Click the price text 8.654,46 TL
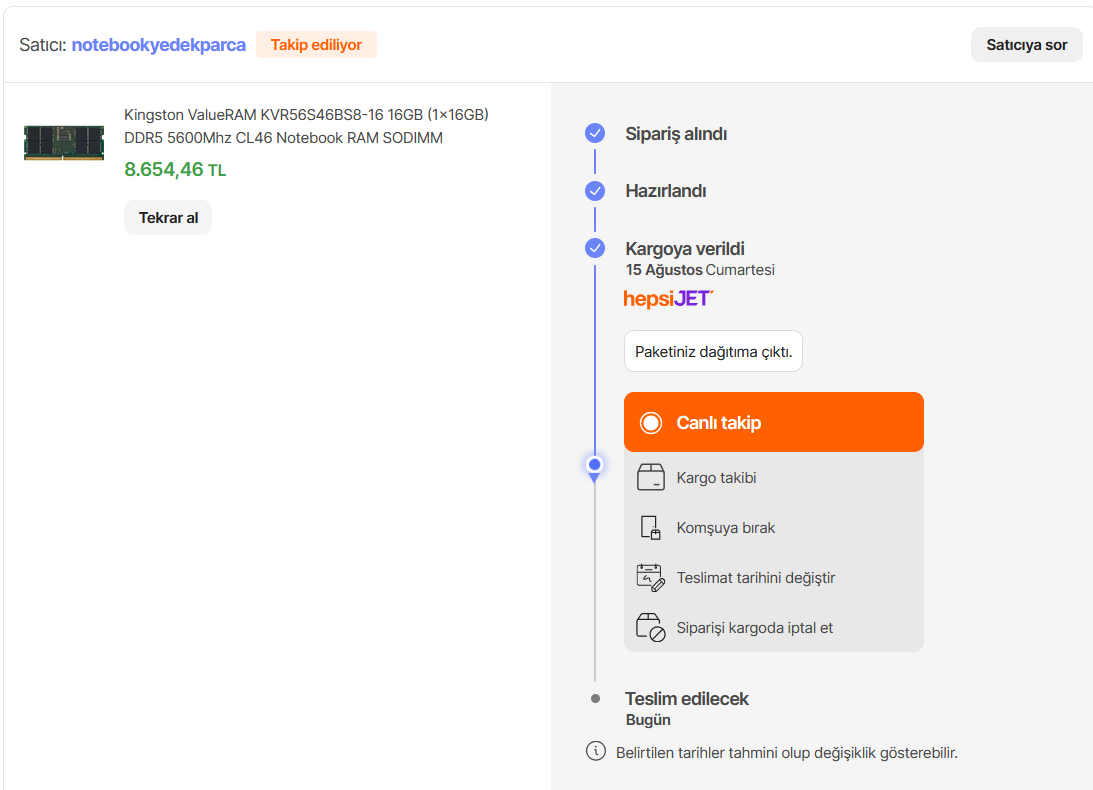 pyautogui.click(x=175, y=169)
